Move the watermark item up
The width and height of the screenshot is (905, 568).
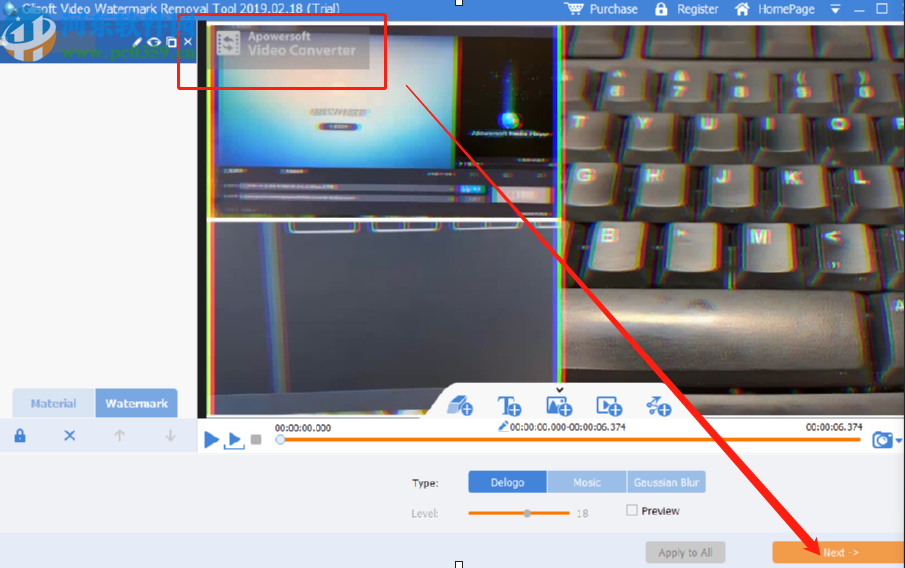pyautogui.click(x=119, y=435)
